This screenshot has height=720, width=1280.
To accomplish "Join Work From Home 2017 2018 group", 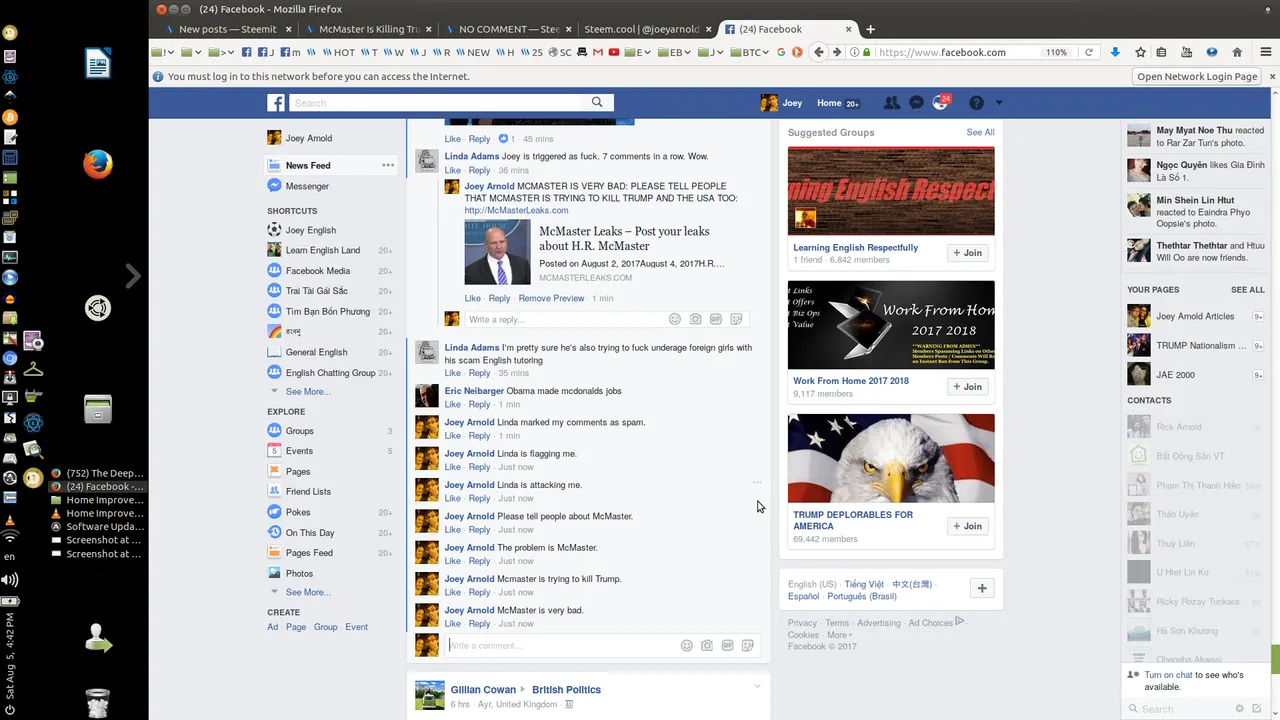I will tap(968, 386).
